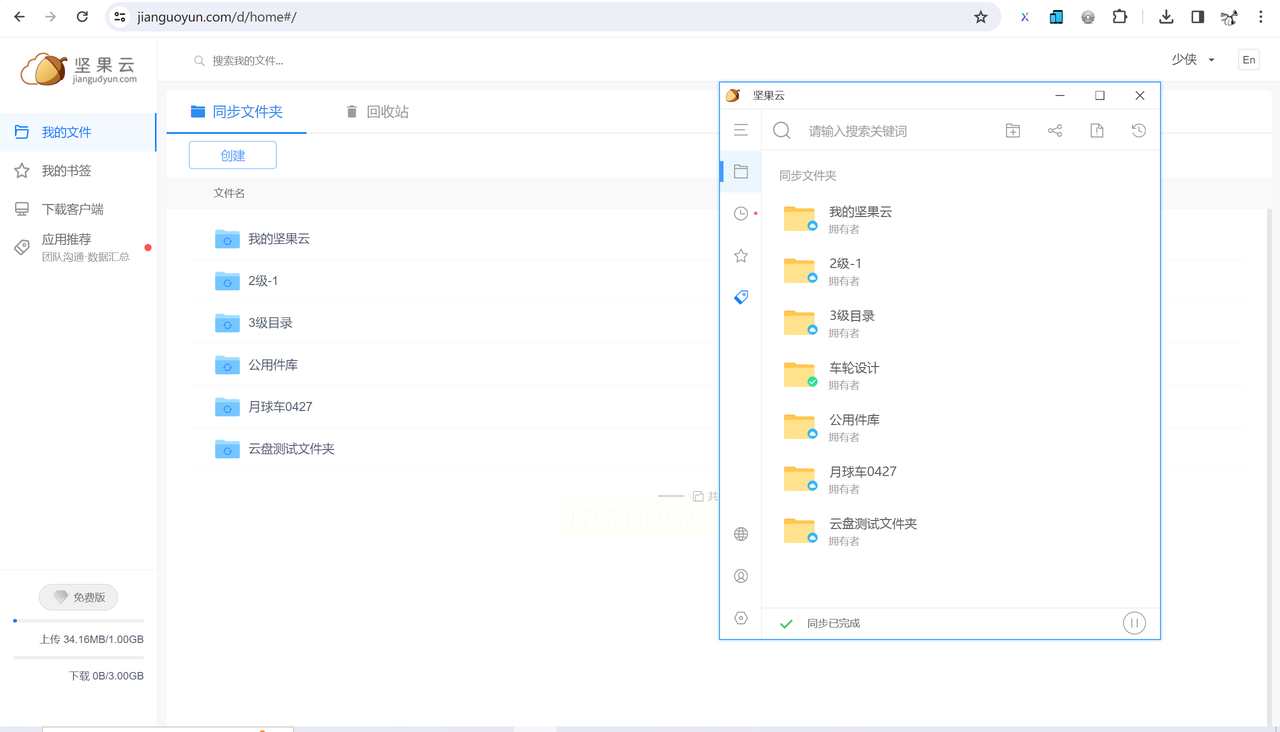Click the 创建 button
Viewport: 1280px width, 732px height.
tap(233, 156)
